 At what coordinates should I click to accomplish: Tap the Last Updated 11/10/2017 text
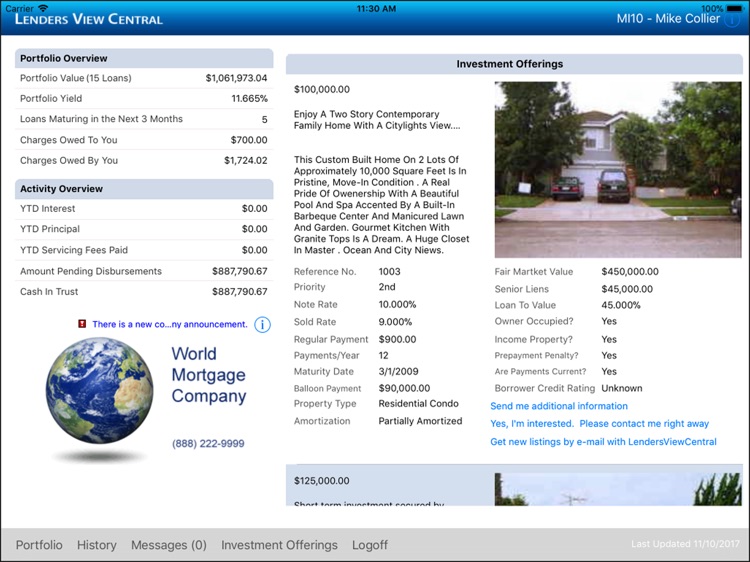coord(685,544)
